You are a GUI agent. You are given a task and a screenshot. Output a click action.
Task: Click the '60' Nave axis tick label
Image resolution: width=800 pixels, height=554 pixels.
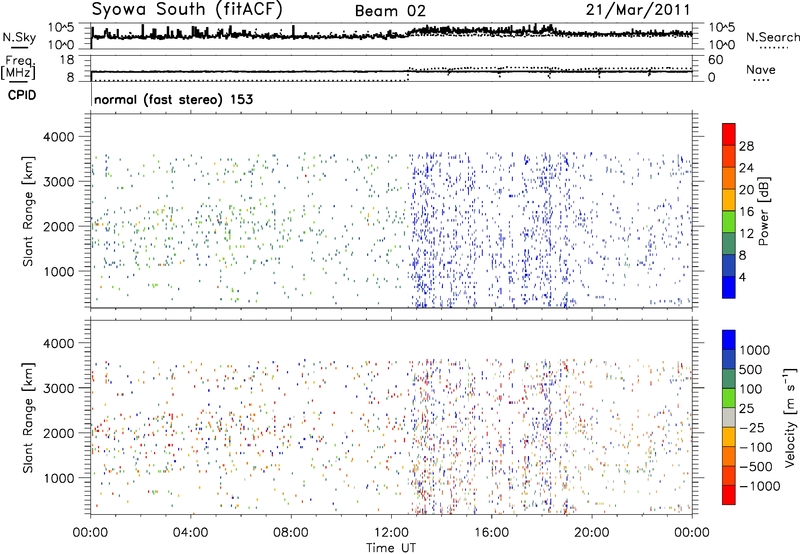click(x=715, y=60)
